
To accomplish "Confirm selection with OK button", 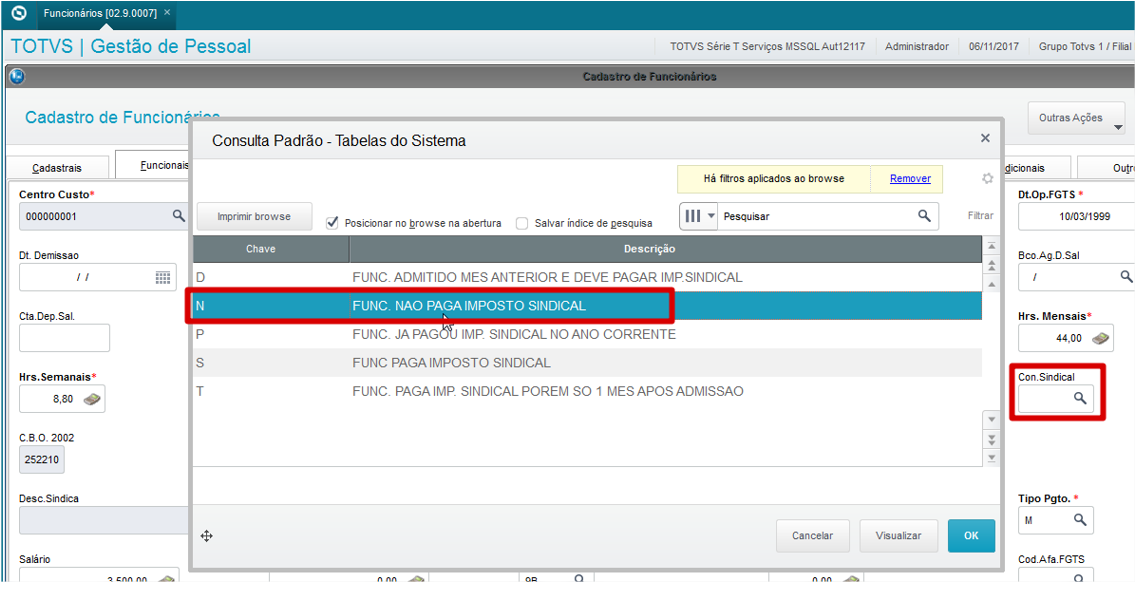I will pos(971,536).
